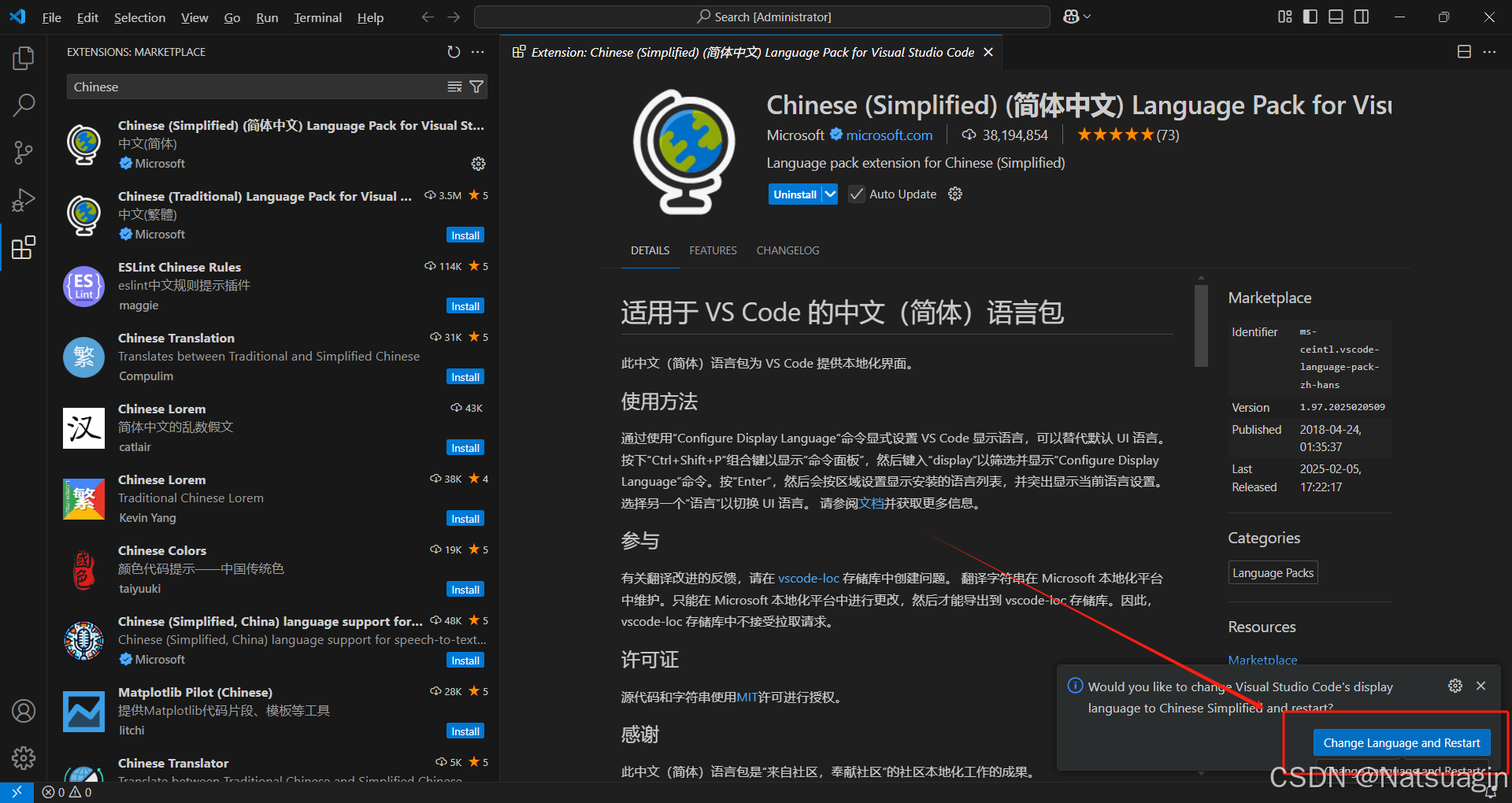Open the Edit menu
1512x803 pixels.
pyautogui.click(x=87, y=17)
